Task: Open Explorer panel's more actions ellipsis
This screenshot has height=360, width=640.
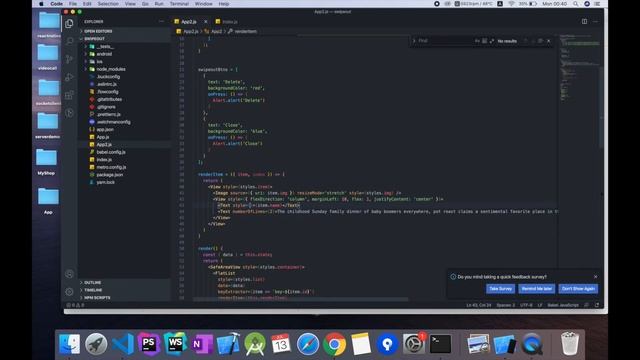Action: click(162, 22)
